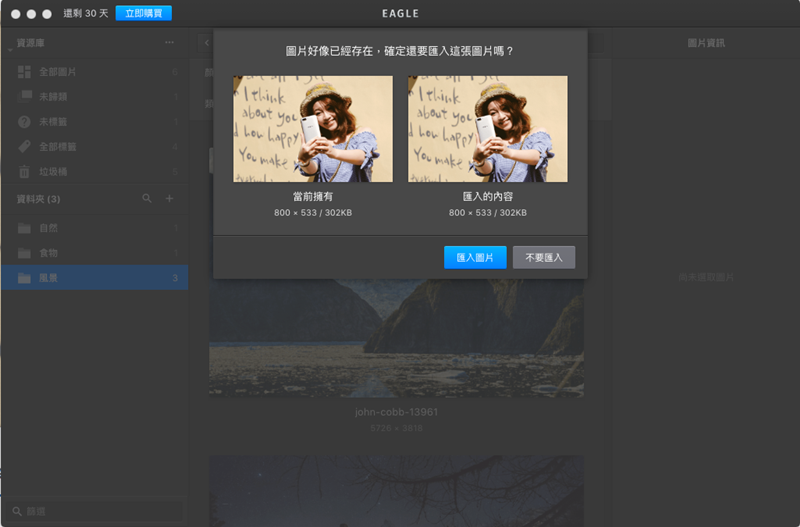Open the library more options menu
The image size is (800, 527).
(169, 43)
